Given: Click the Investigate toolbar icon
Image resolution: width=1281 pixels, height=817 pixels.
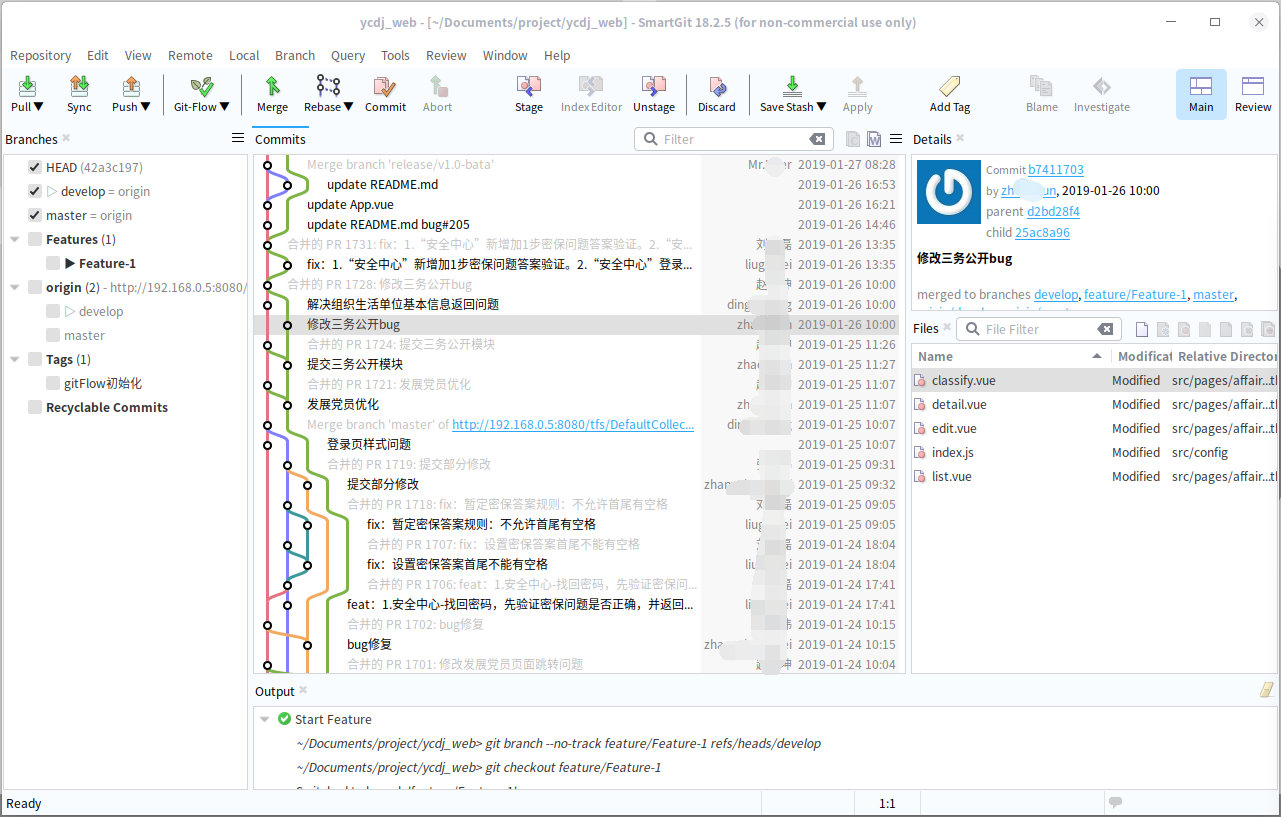Looking at the screenshot, I should coord(1102,87).
